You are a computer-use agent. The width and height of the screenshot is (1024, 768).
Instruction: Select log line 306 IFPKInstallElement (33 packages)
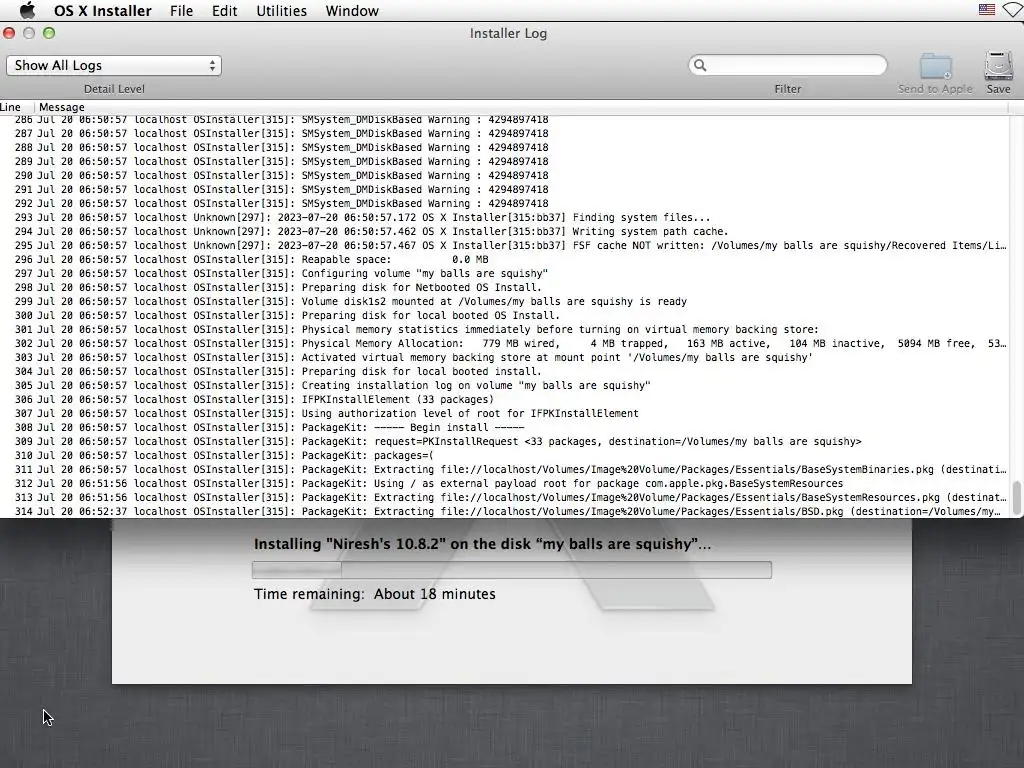pyautogui.click(x=506, y=400)
